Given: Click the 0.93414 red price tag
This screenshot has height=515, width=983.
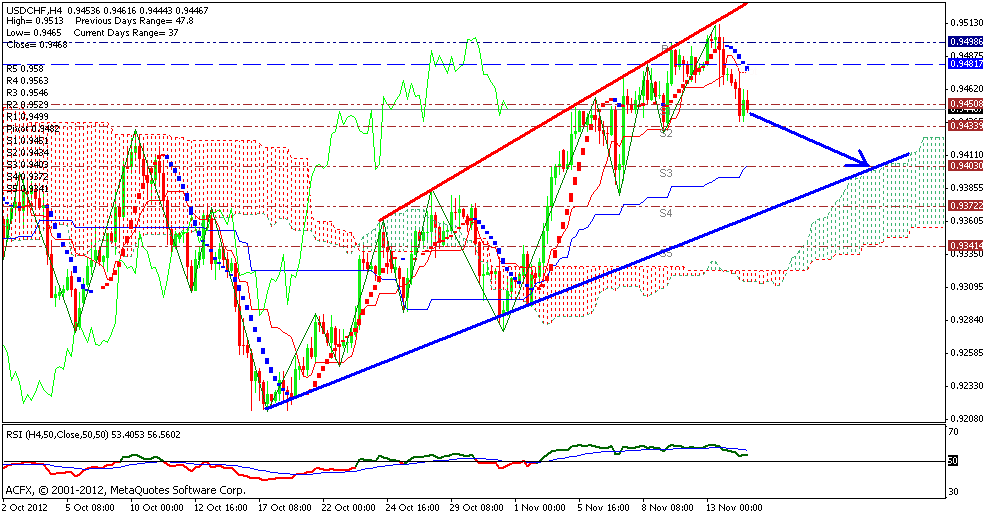Looking at the screenshot, I should pos(964,245).
